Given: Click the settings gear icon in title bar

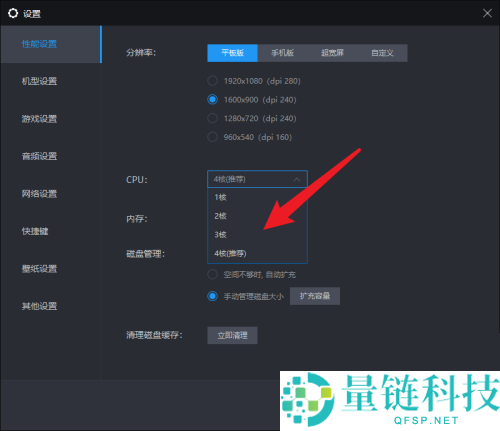Looking at the screenshot, I should pos(13,14).
